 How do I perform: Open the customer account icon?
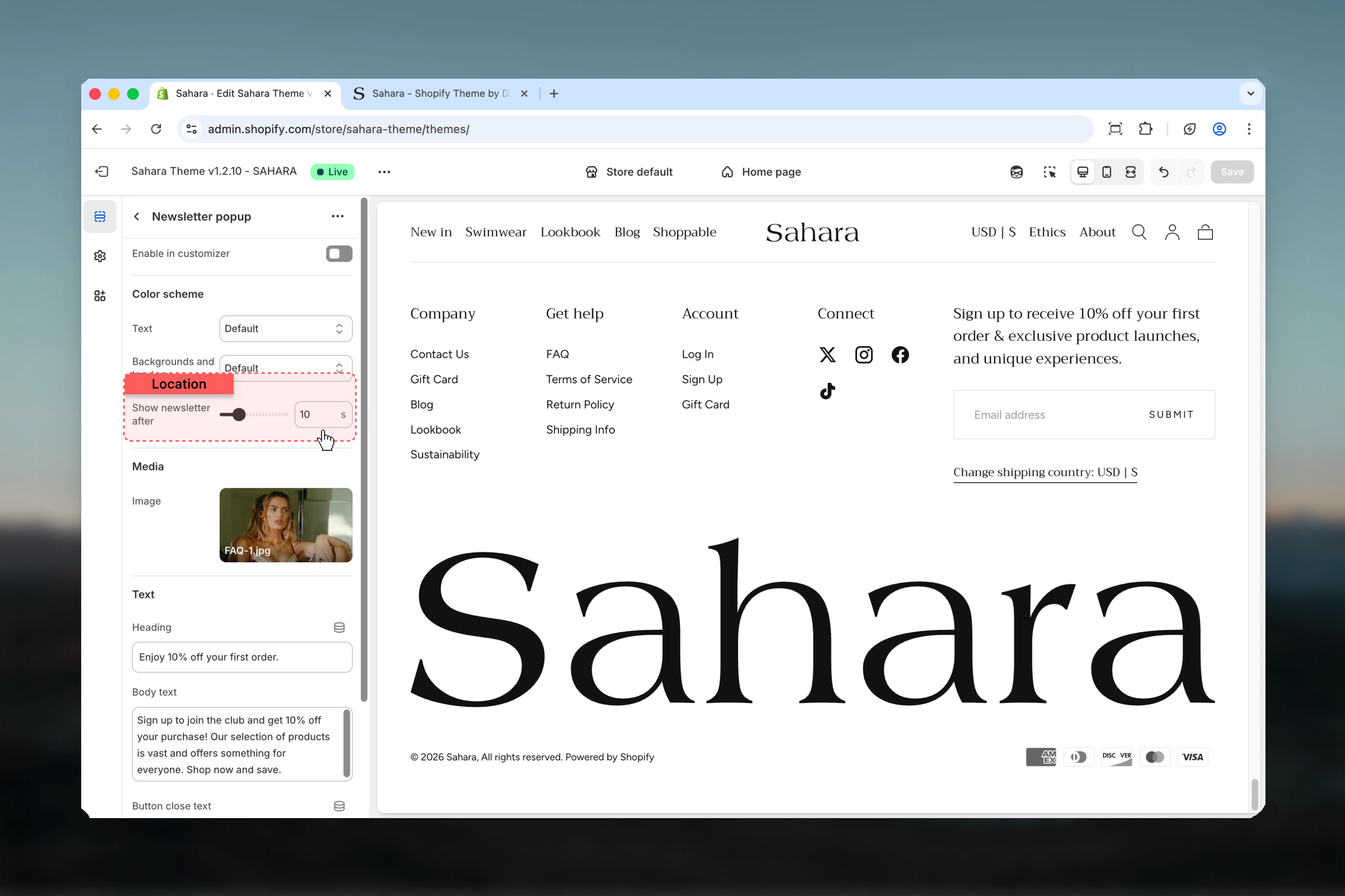point(1172,232)
